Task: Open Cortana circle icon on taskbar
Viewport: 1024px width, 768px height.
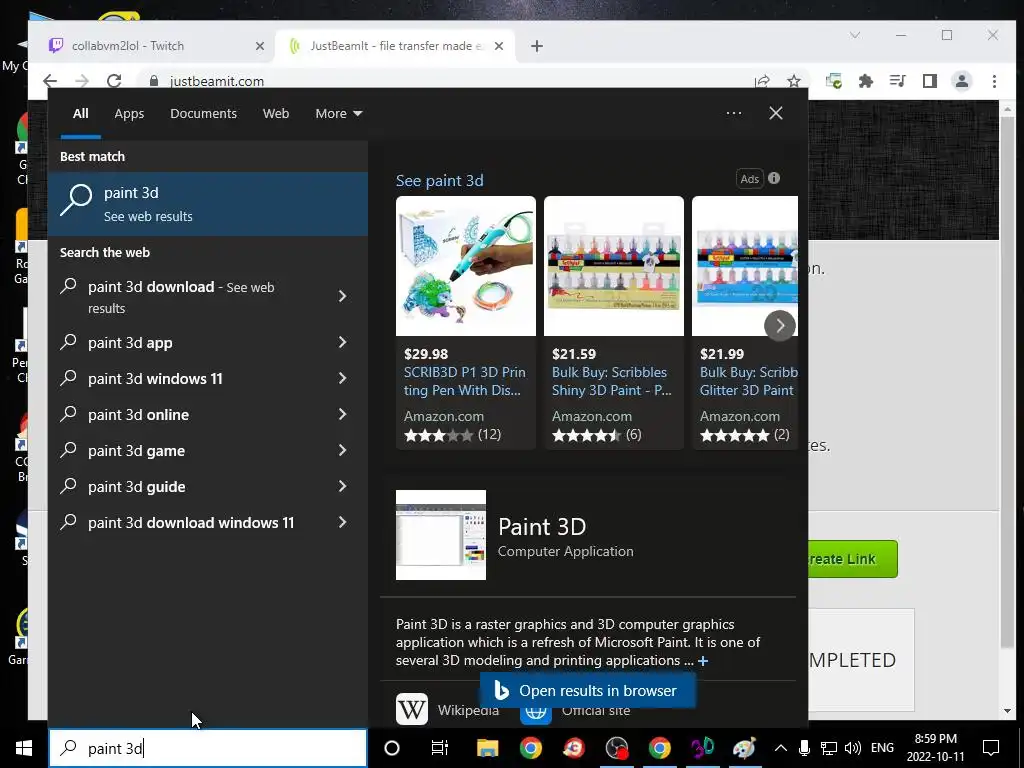Action: (x=392, y=748)
